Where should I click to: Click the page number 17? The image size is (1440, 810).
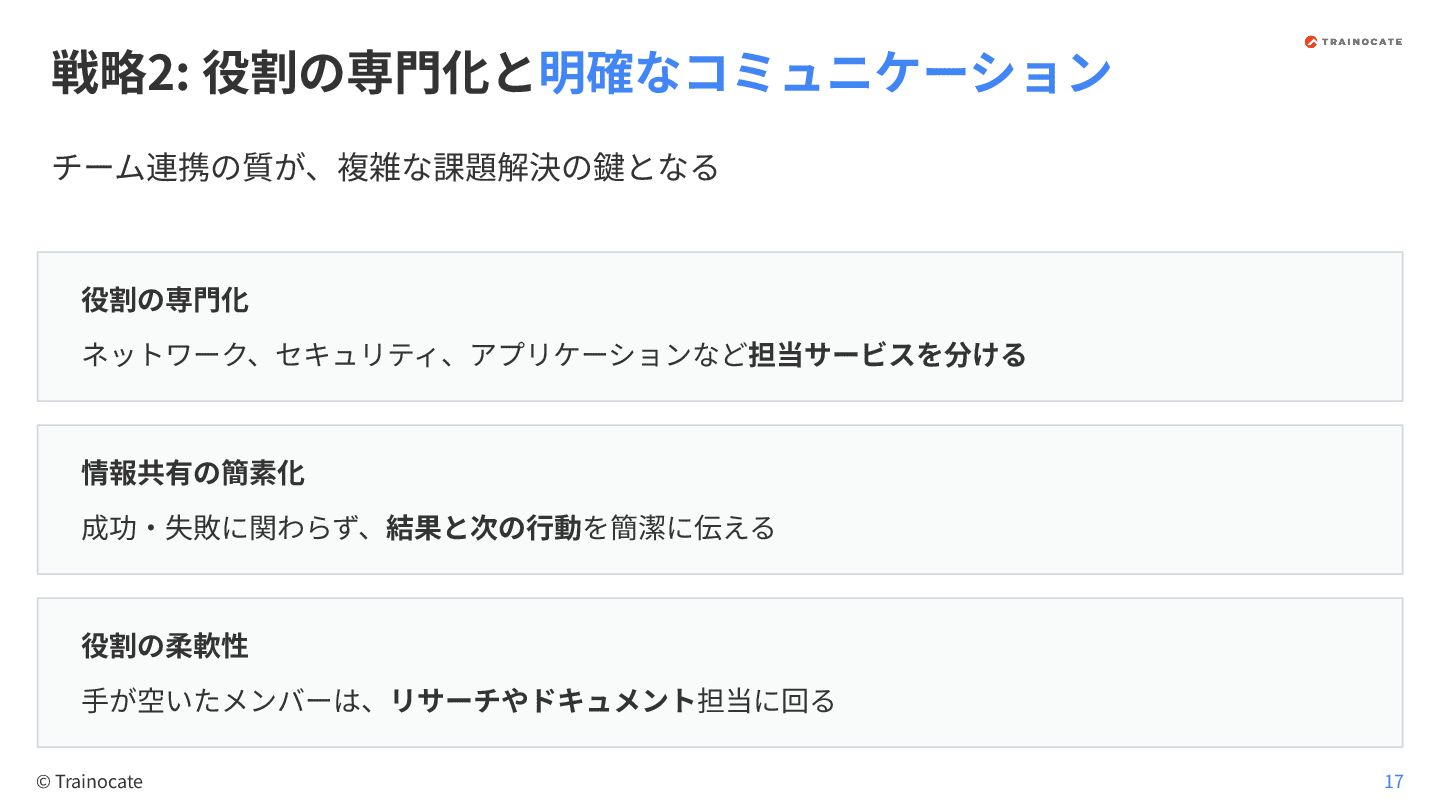[x=1393, y=782]
